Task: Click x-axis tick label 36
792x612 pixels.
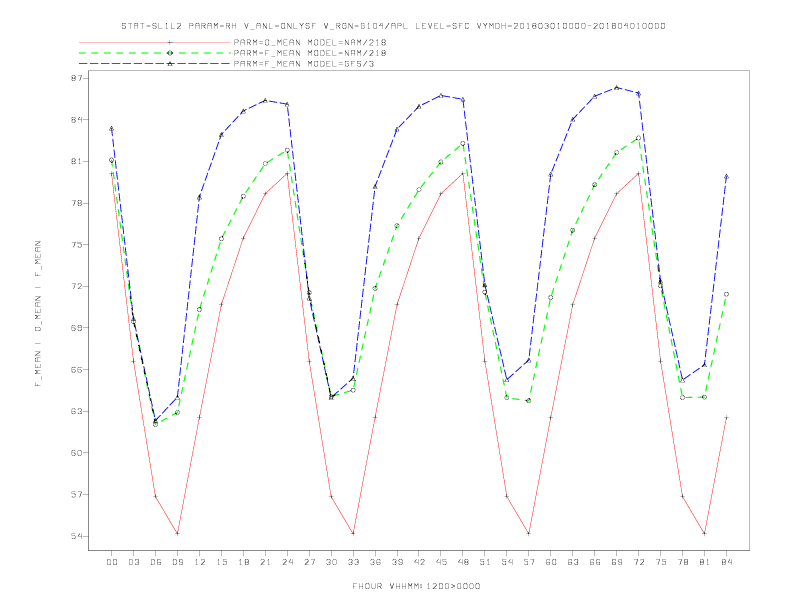Action: (375, 562)
